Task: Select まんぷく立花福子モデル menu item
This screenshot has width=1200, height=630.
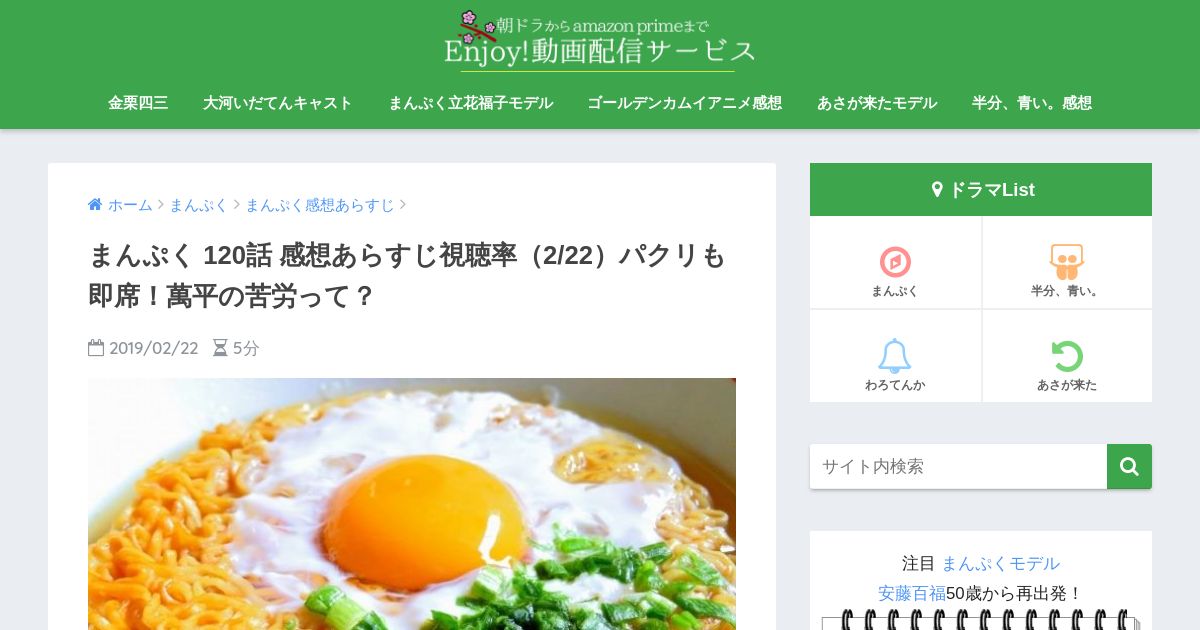Action: tap(470, 102)
